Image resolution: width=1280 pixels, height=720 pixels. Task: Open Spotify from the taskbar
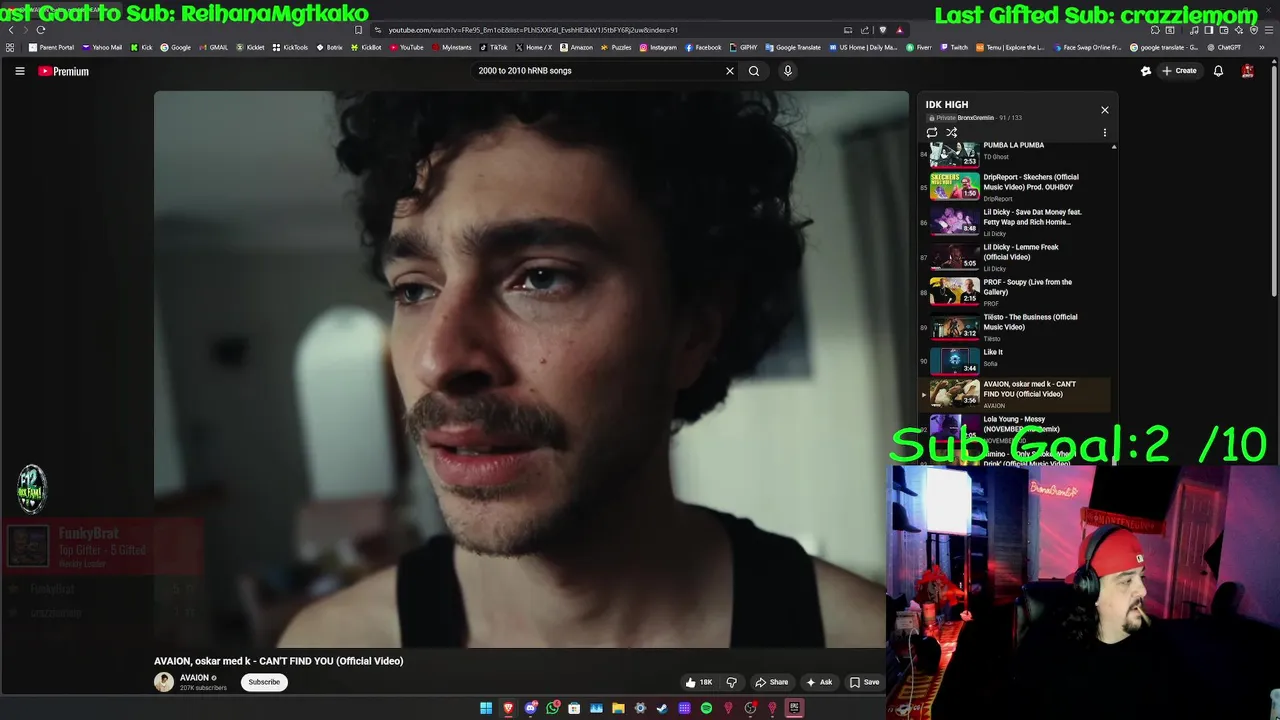pyautogui.click(x=706, y=708)
